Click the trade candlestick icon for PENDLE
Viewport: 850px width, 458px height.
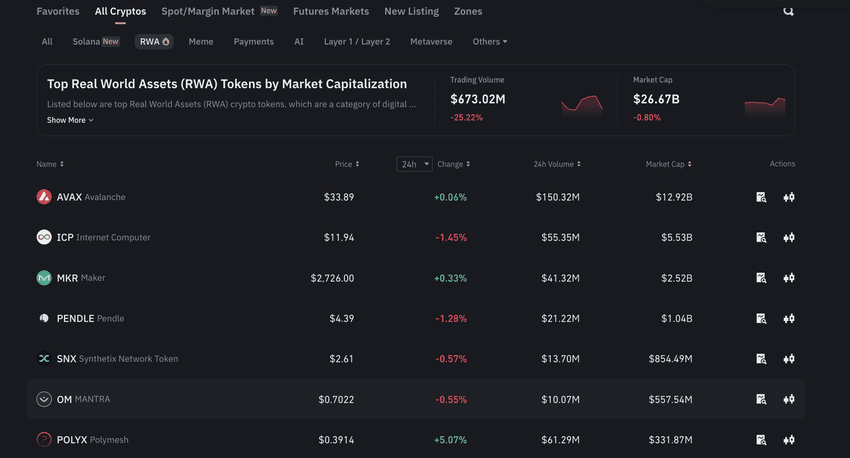[x=789, y=319]
